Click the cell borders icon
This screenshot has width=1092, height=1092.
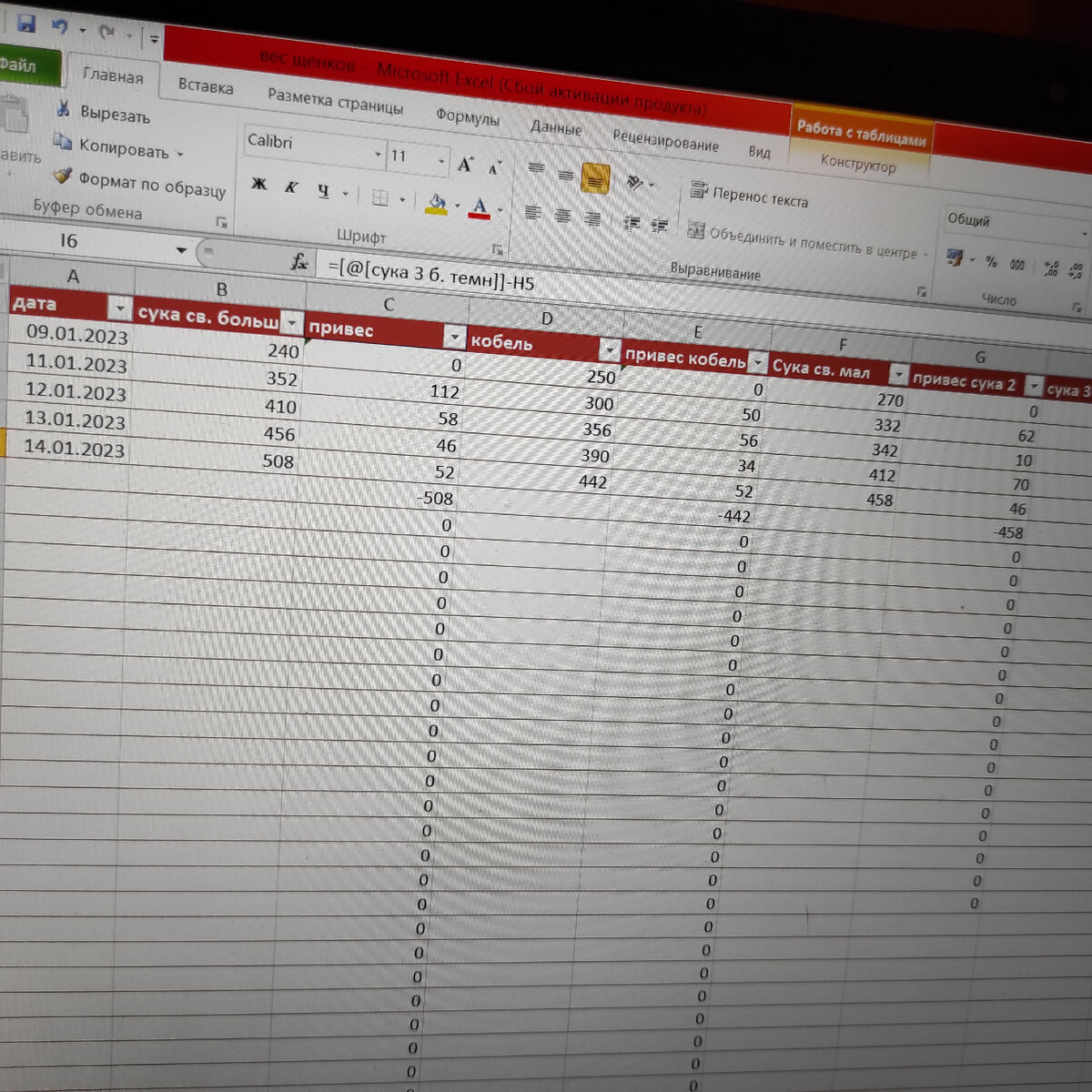pos(379,197)
